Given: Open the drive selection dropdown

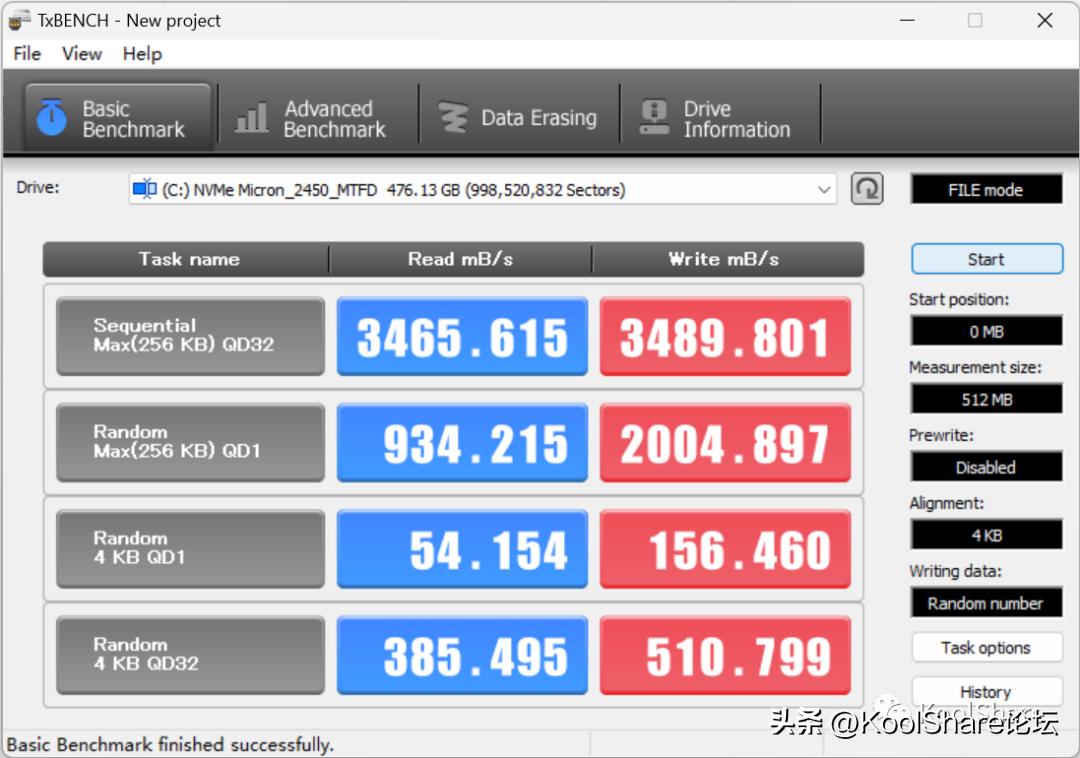Looking at the screenshot, I should tap(823, 189).
